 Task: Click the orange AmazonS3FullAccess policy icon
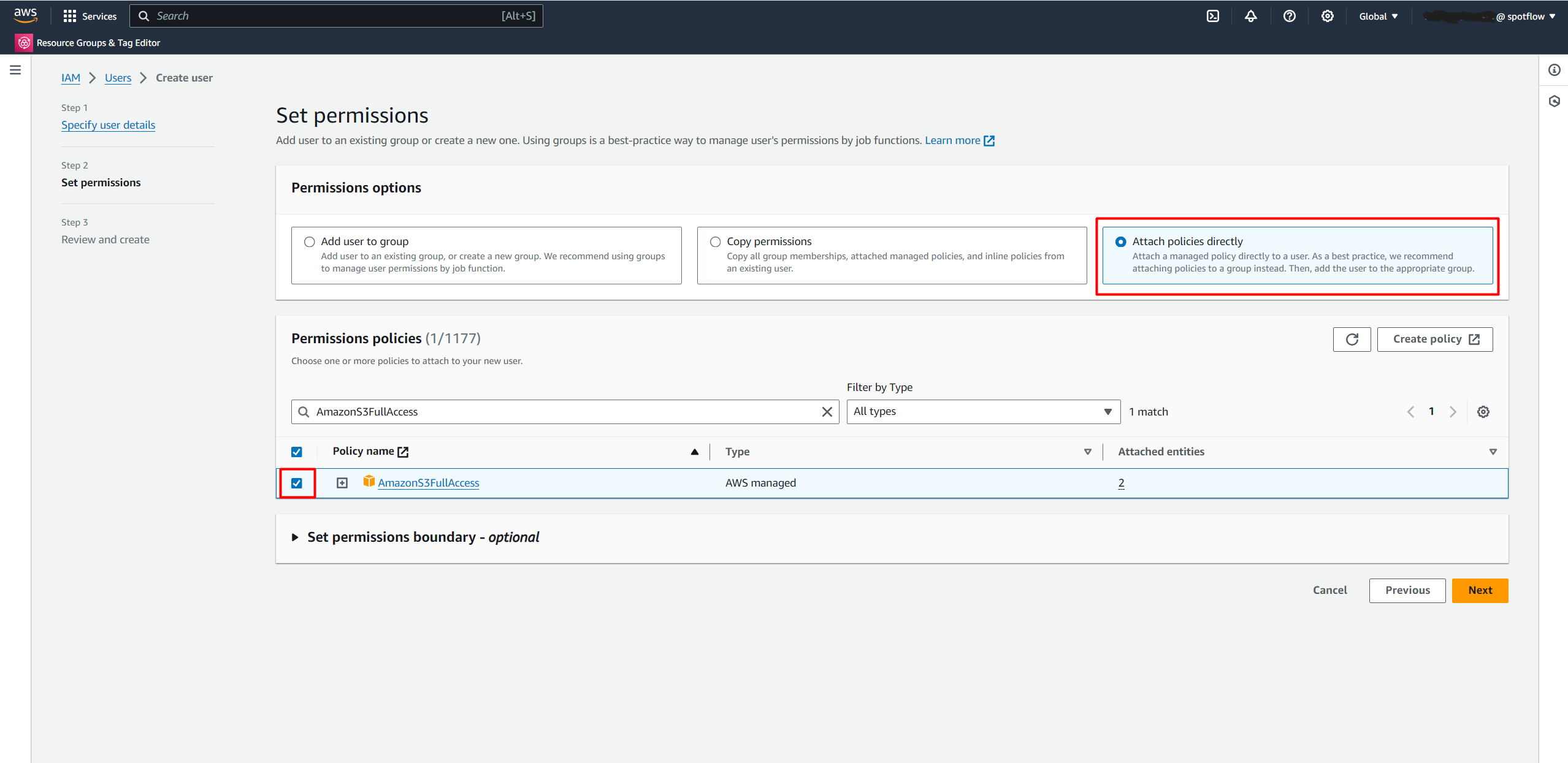pos(369,481)
